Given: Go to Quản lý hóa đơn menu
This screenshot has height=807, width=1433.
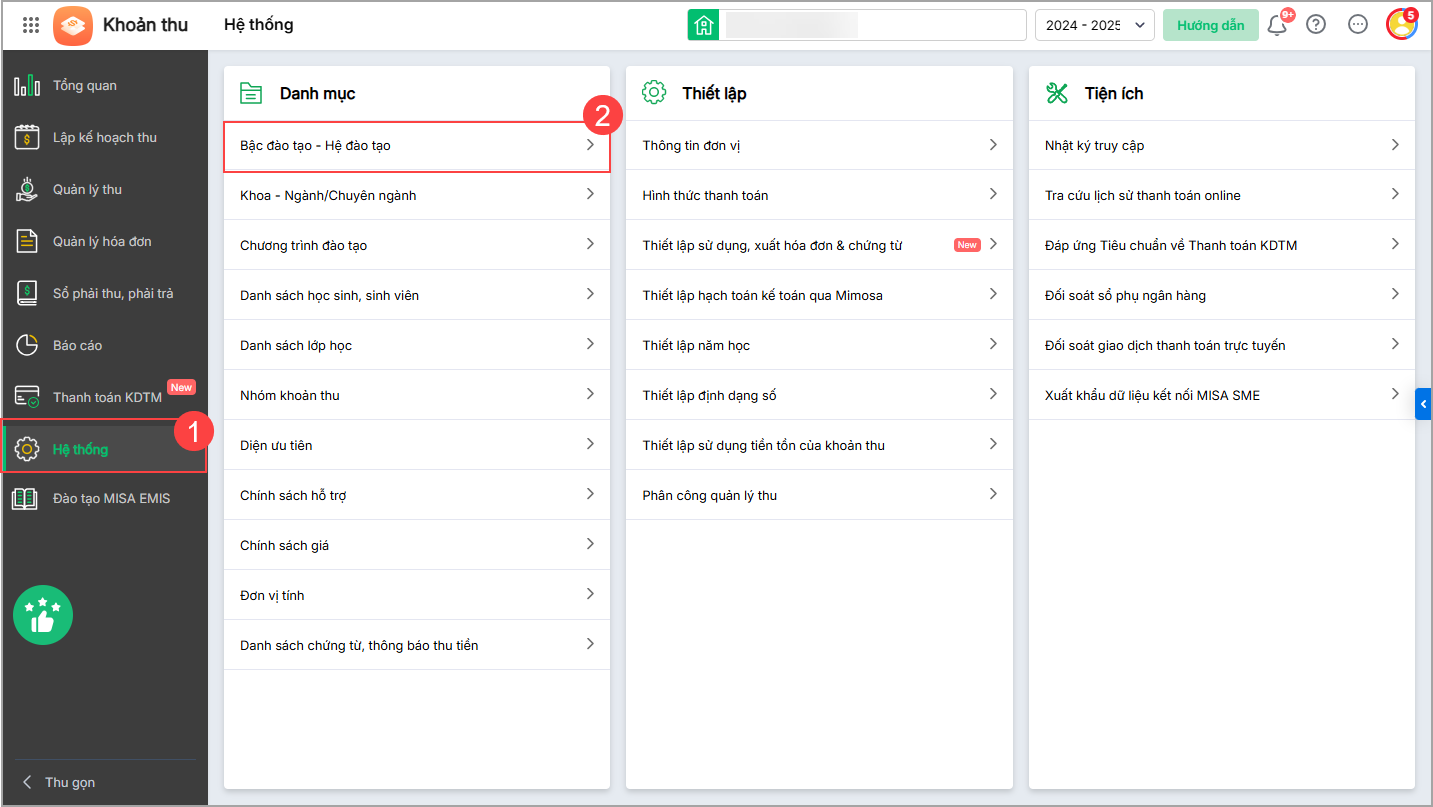Looking at the screenshot, I should [x=102, y=241].
